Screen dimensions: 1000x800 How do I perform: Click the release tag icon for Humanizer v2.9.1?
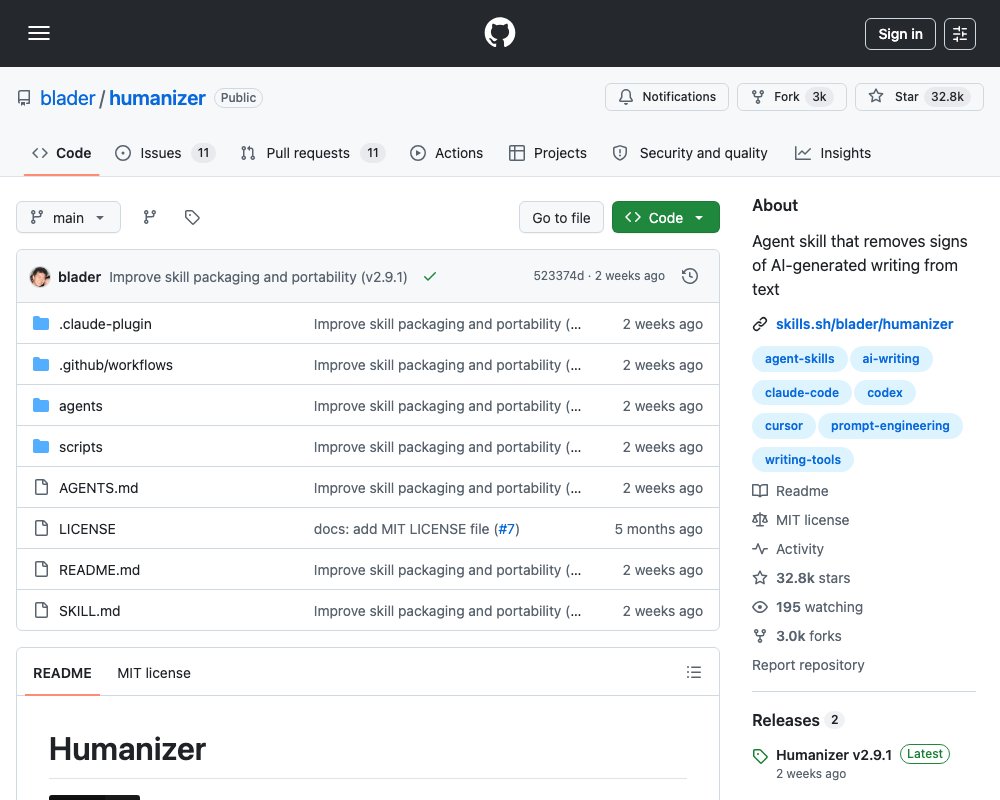(x=760, y=756)
